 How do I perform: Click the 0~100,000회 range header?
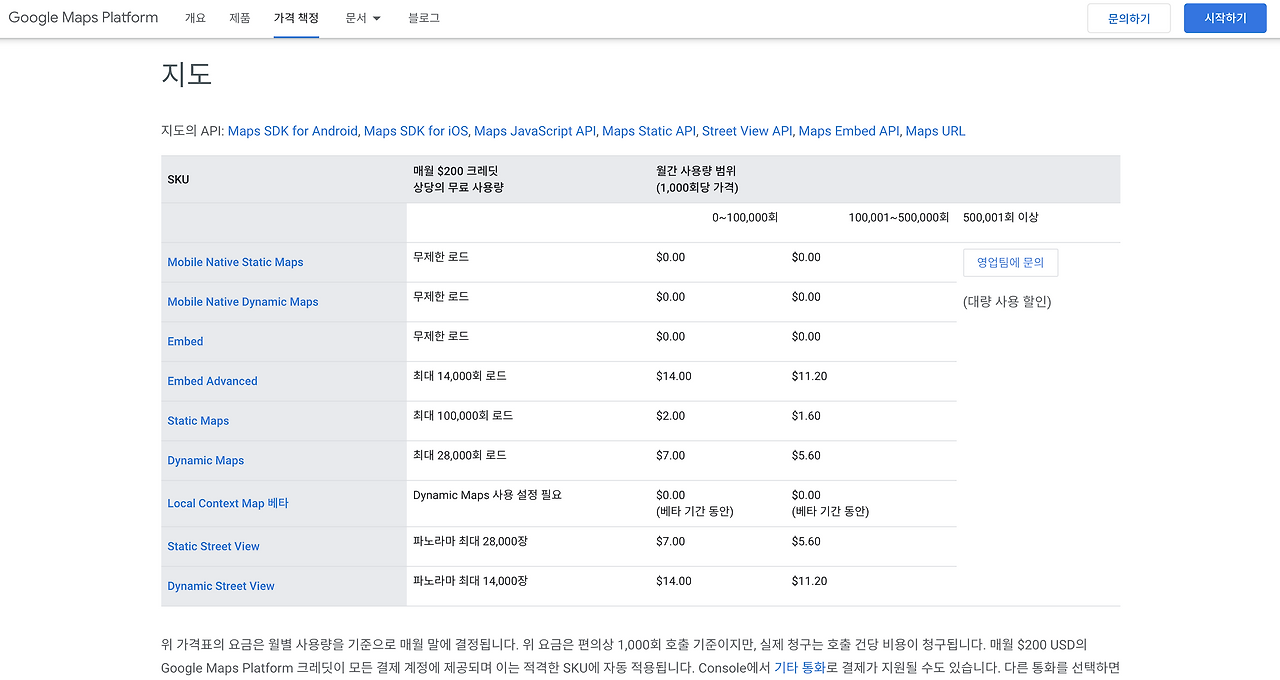tap(745, 217)
